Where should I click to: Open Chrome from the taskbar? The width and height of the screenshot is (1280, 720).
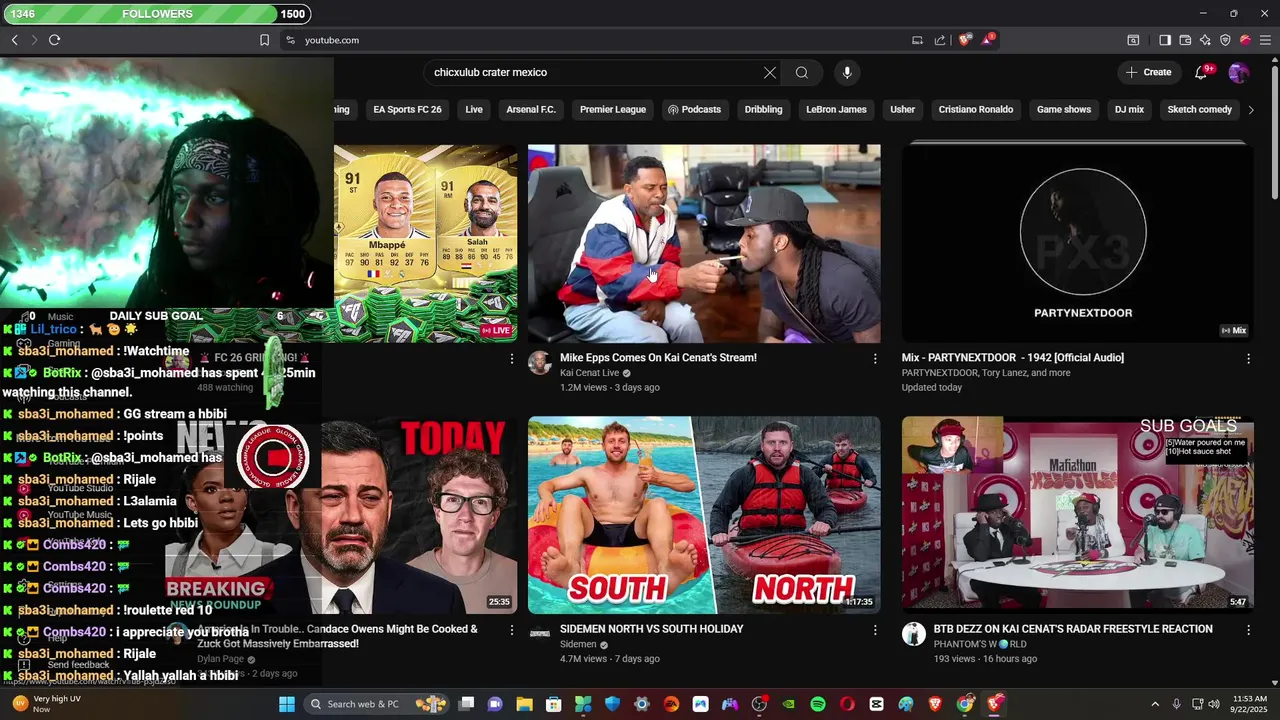tap(965, 704)
